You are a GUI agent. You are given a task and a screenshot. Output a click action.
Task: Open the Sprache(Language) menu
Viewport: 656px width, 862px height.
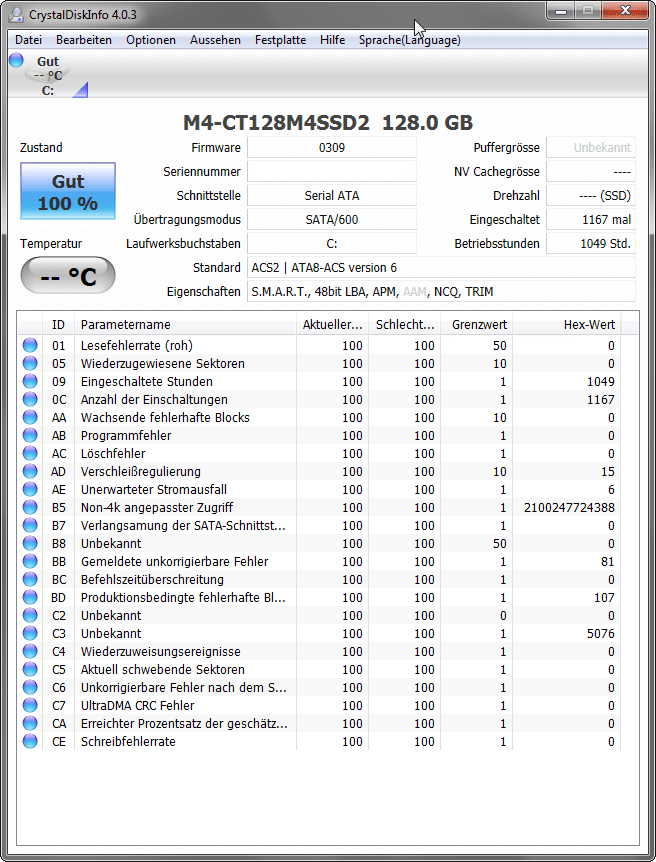coord(410,40)
